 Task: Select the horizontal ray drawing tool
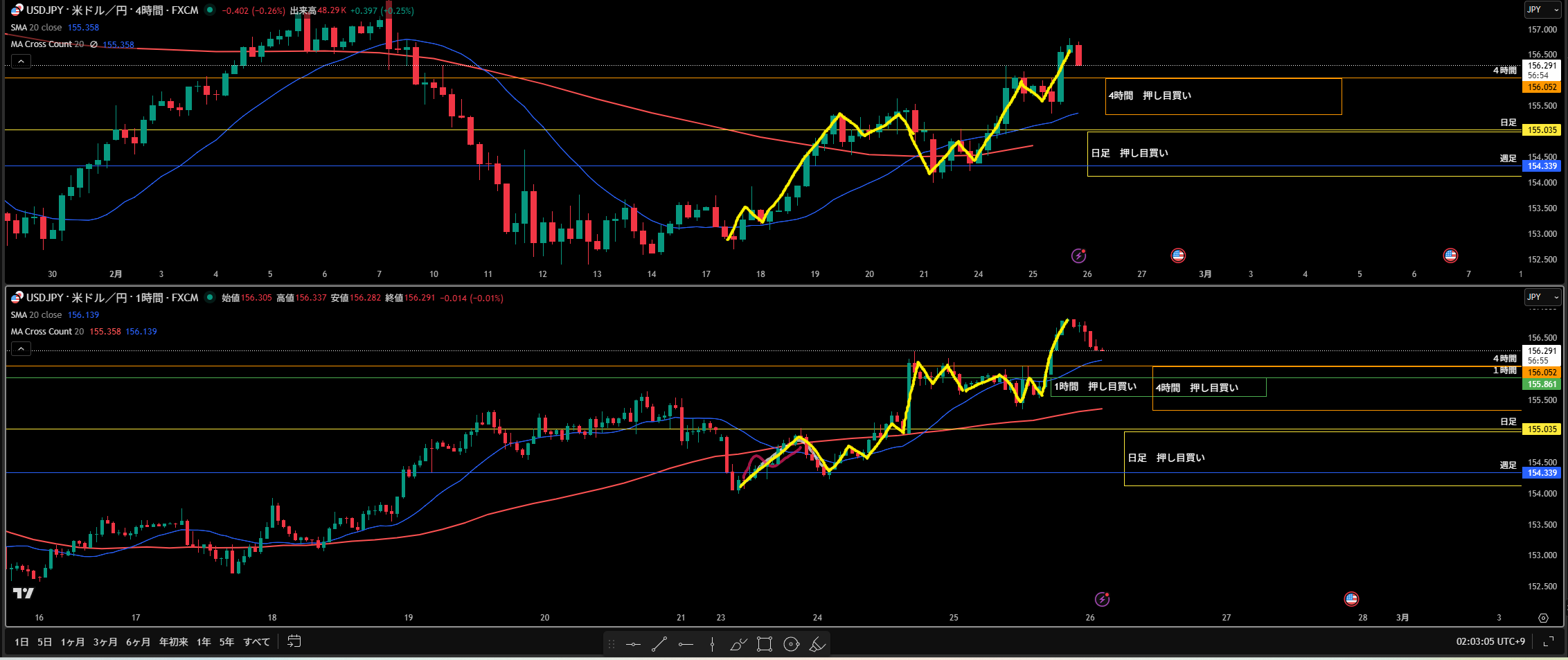coord(686,645)
